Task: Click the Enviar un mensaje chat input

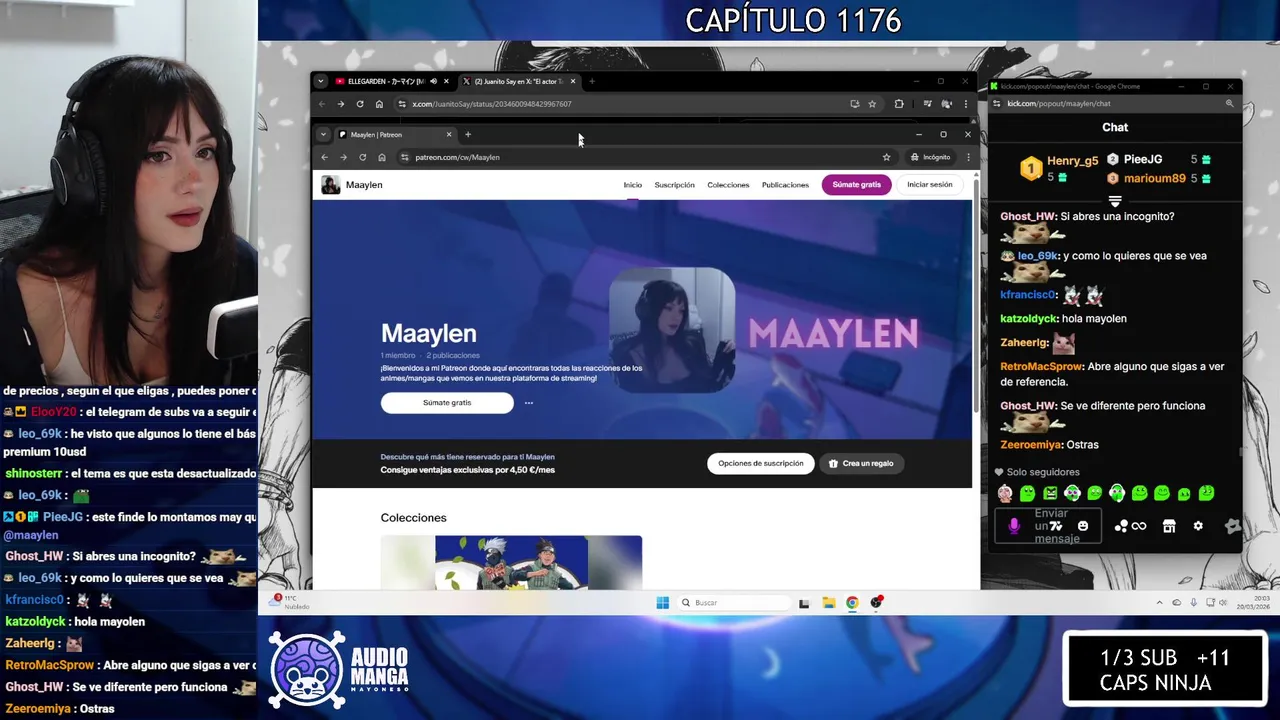Action: tap(1050, 526)
